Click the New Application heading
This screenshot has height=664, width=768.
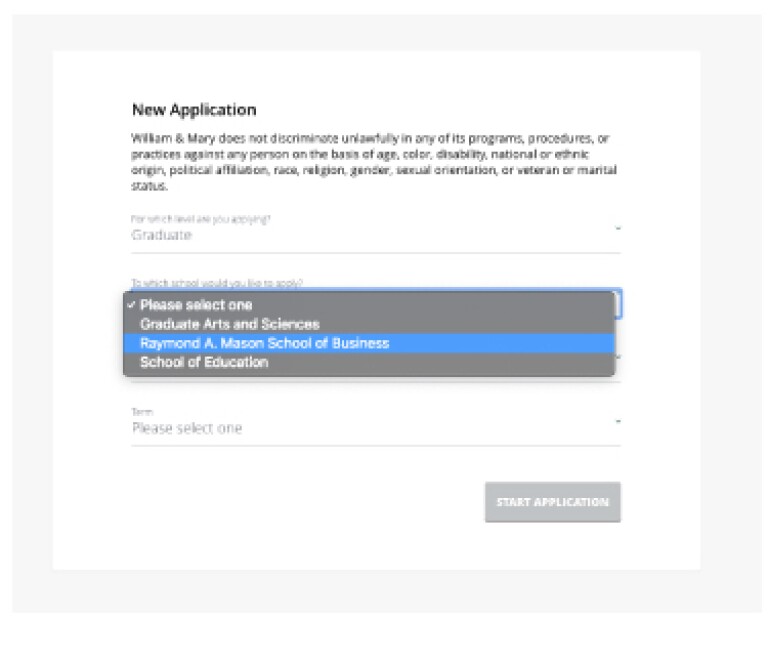[x=194, y=110]
